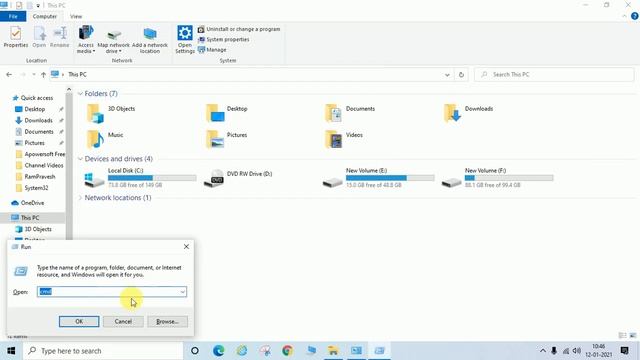
Task: Open the recent locations dropdown arrow
Action: coord(33,75)
